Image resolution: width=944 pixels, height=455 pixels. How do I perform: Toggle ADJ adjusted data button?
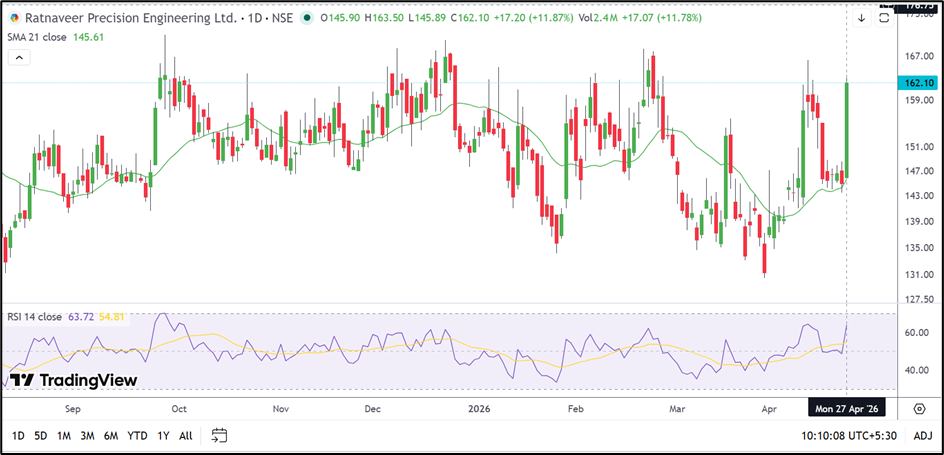tap(922, 435)
